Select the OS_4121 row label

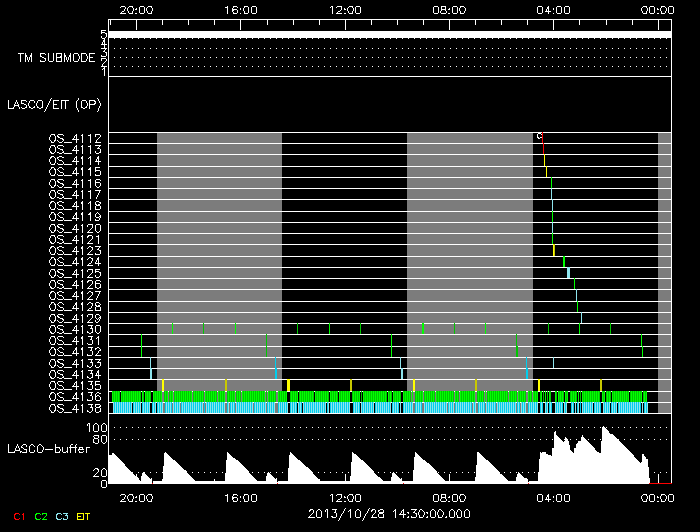coord(75,240)
